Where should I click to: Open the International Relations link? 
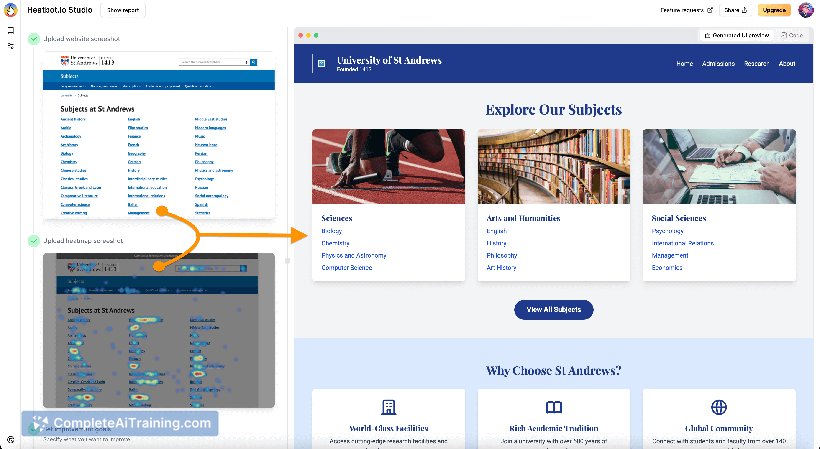click(682, 243)
